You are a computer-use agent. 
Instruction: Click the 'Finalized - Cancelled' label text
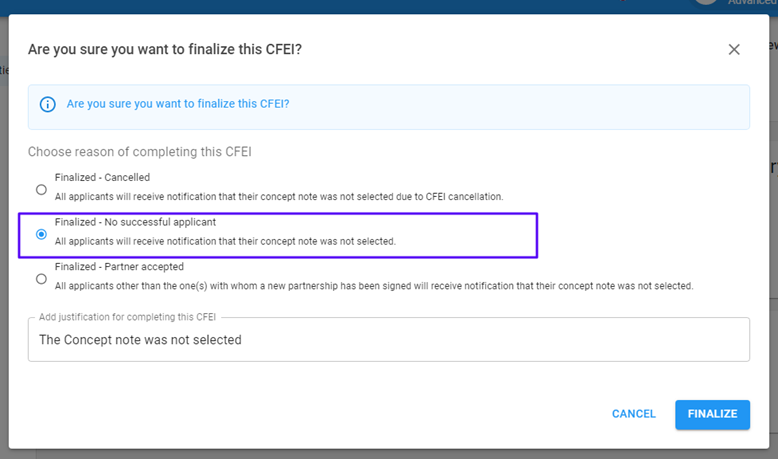(100, 179)
